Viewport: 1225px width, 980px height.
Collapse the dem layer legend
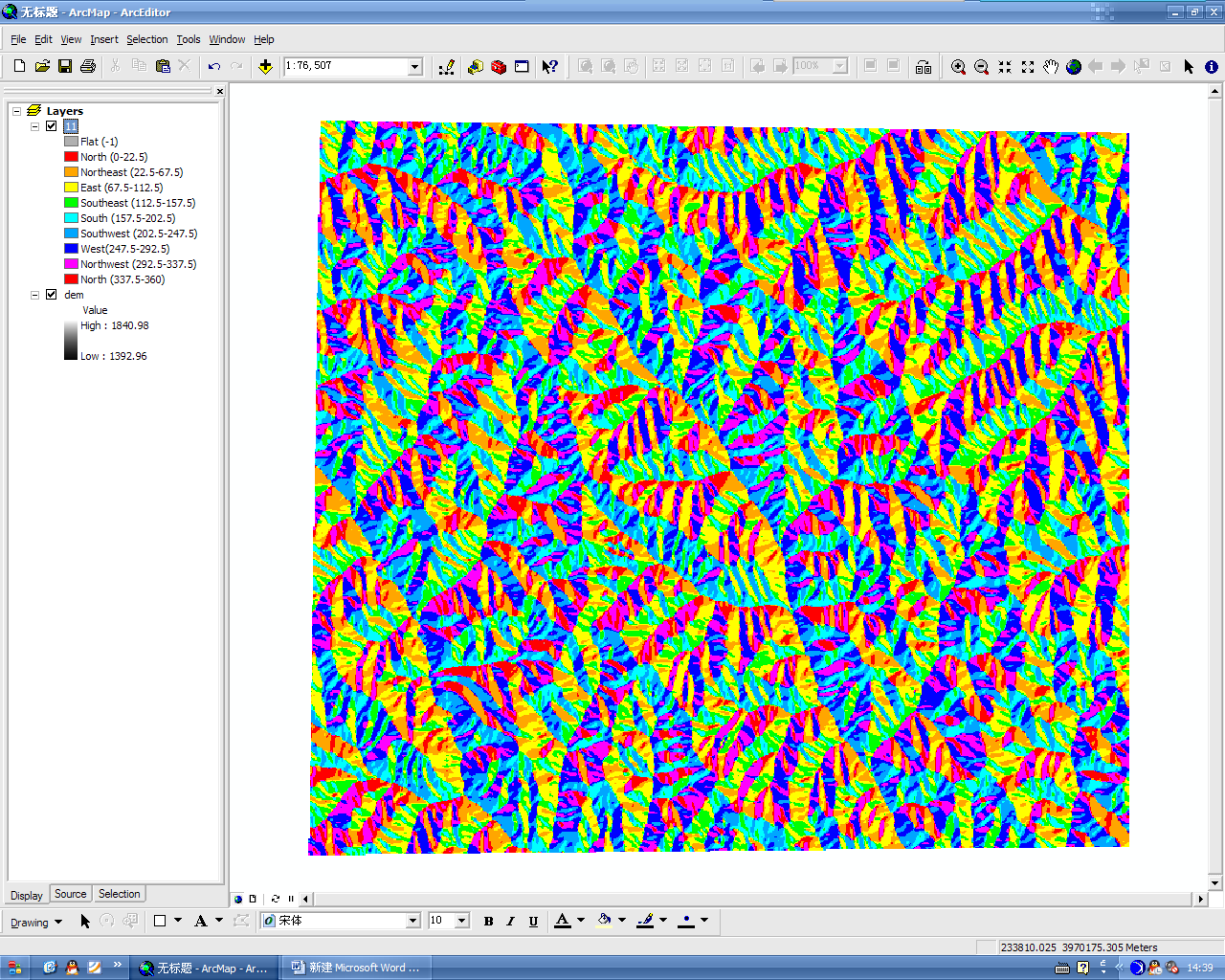[35, 295]
